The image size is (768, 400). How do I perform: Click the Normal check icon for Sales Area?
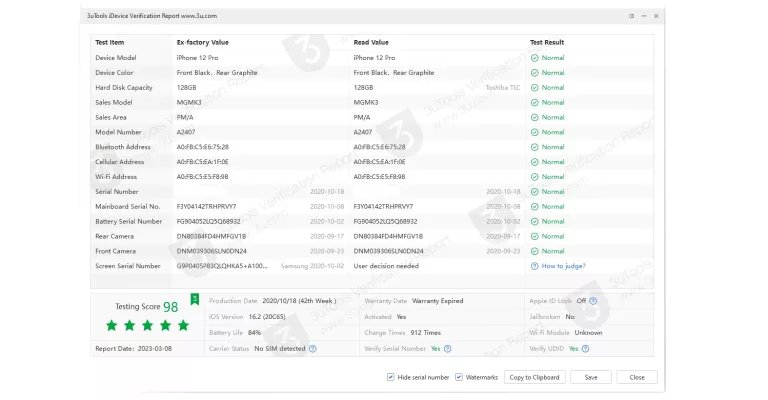[x=534, y=118]
